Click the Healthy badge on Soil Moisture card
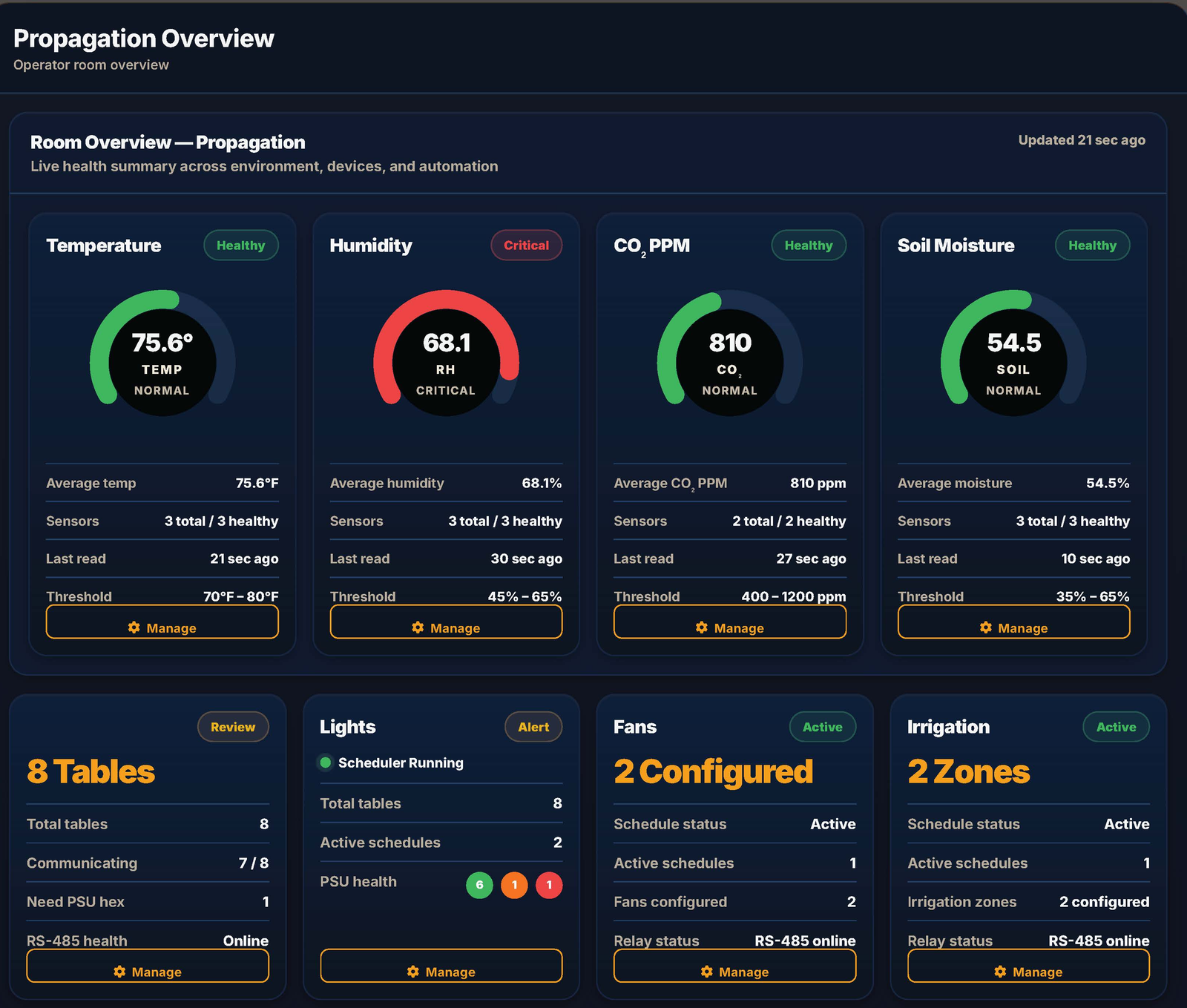This screenshot has width=1187, height=1008. click(x=1092, y=246)
